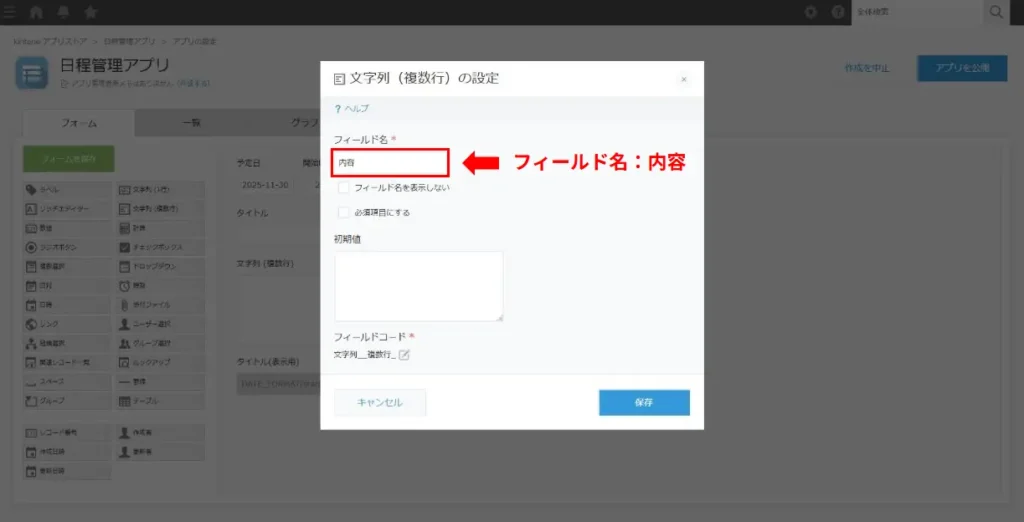Select the 更新者 field in palette
This screenshot has width=1024, height=522.
pyautogui.click(x=161, y=451)
